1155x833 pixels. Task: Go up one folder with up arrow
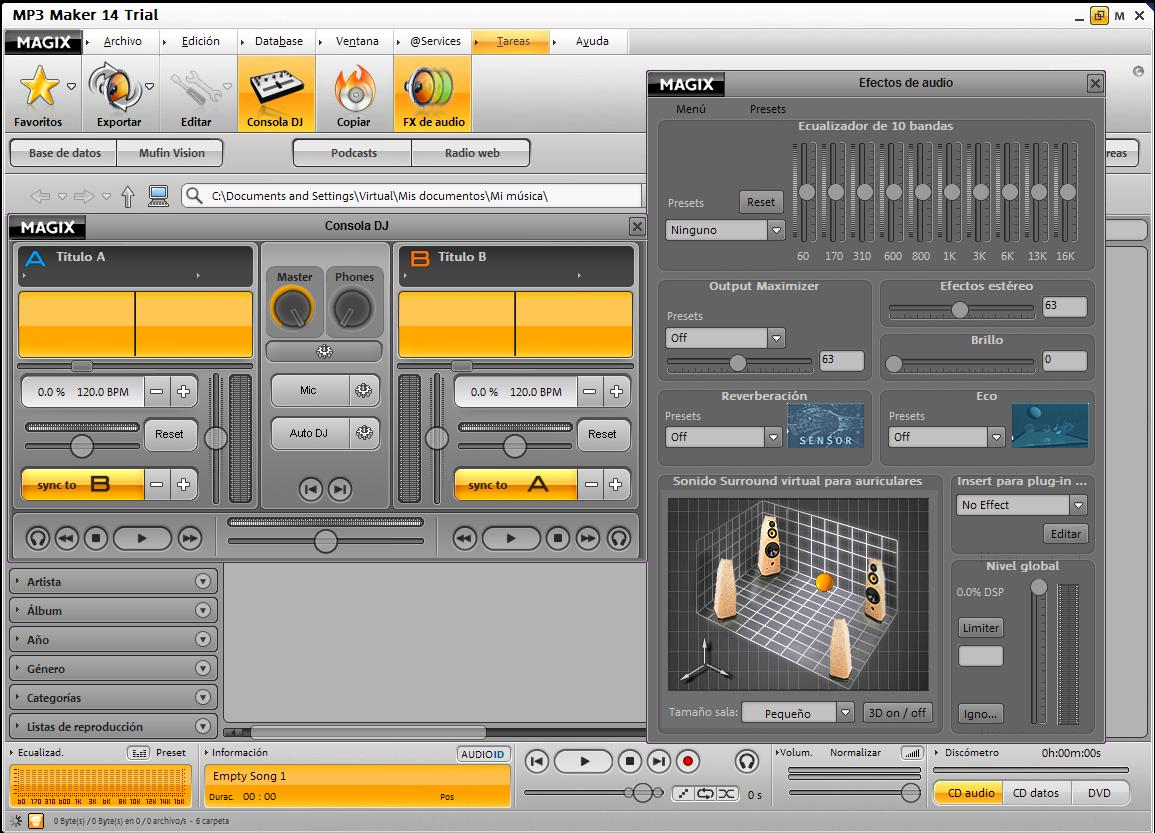tap(127, 196)
